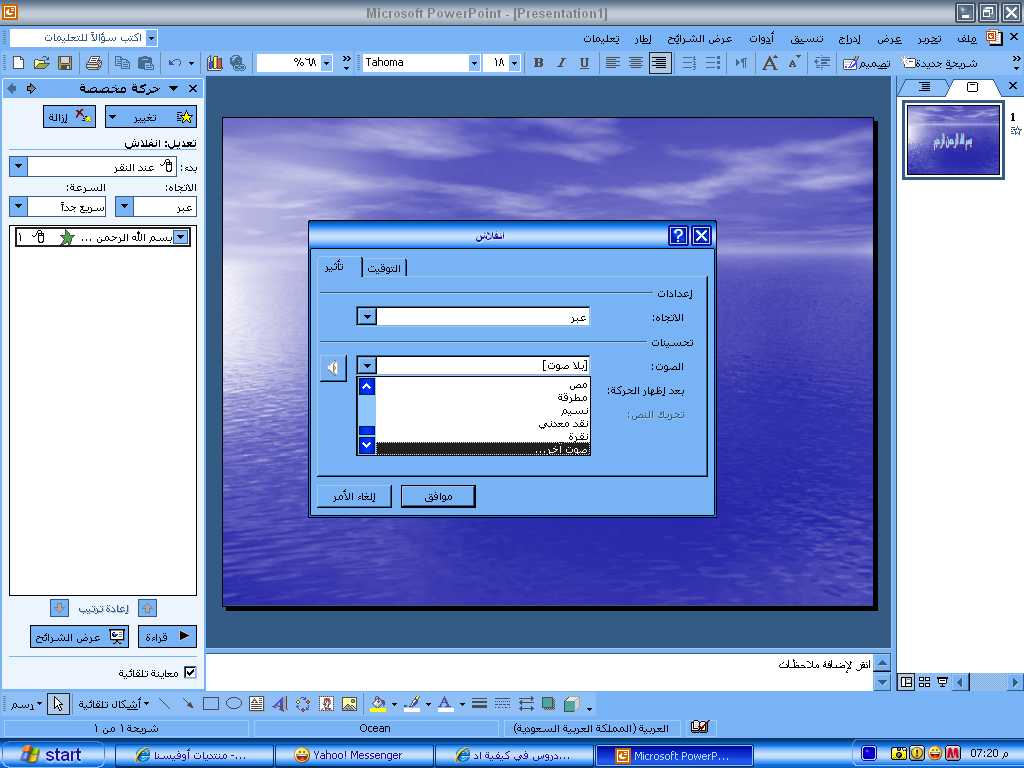Image resolution: width=1024 pixels, height=768 pixels.
Task: Click the إزالة remove button
Action: 69,117
